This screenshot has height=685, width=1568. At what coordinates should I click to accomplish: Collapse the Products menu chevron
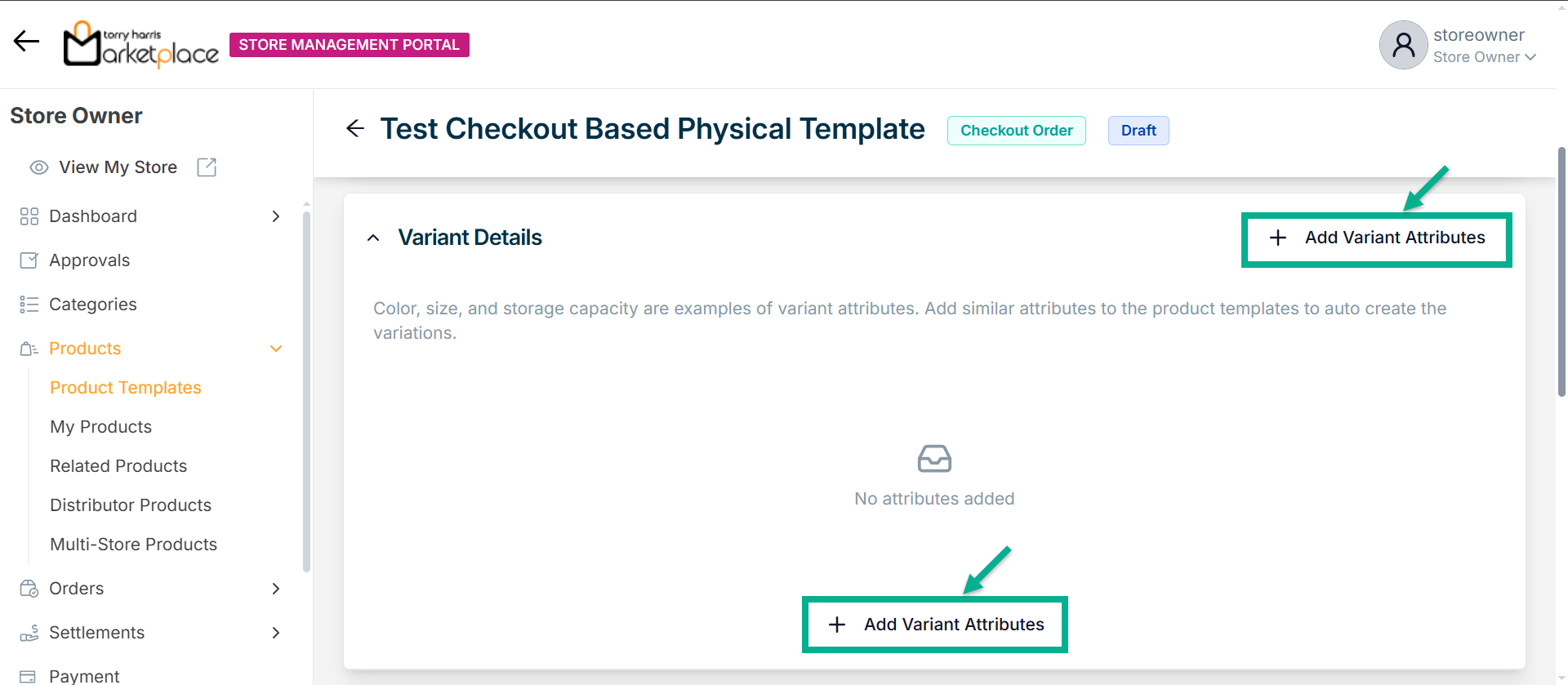(x=276, y=349)
